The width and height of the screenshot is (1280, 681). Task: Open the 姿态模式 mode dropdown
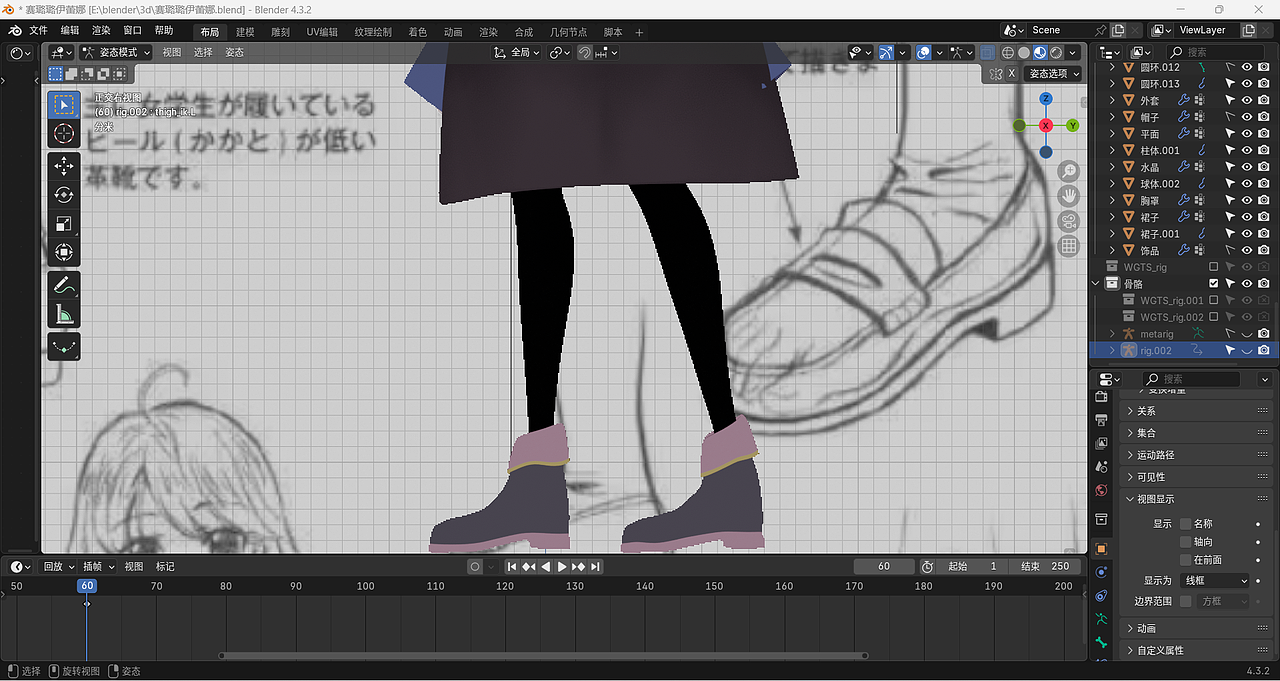pos(113,51)
